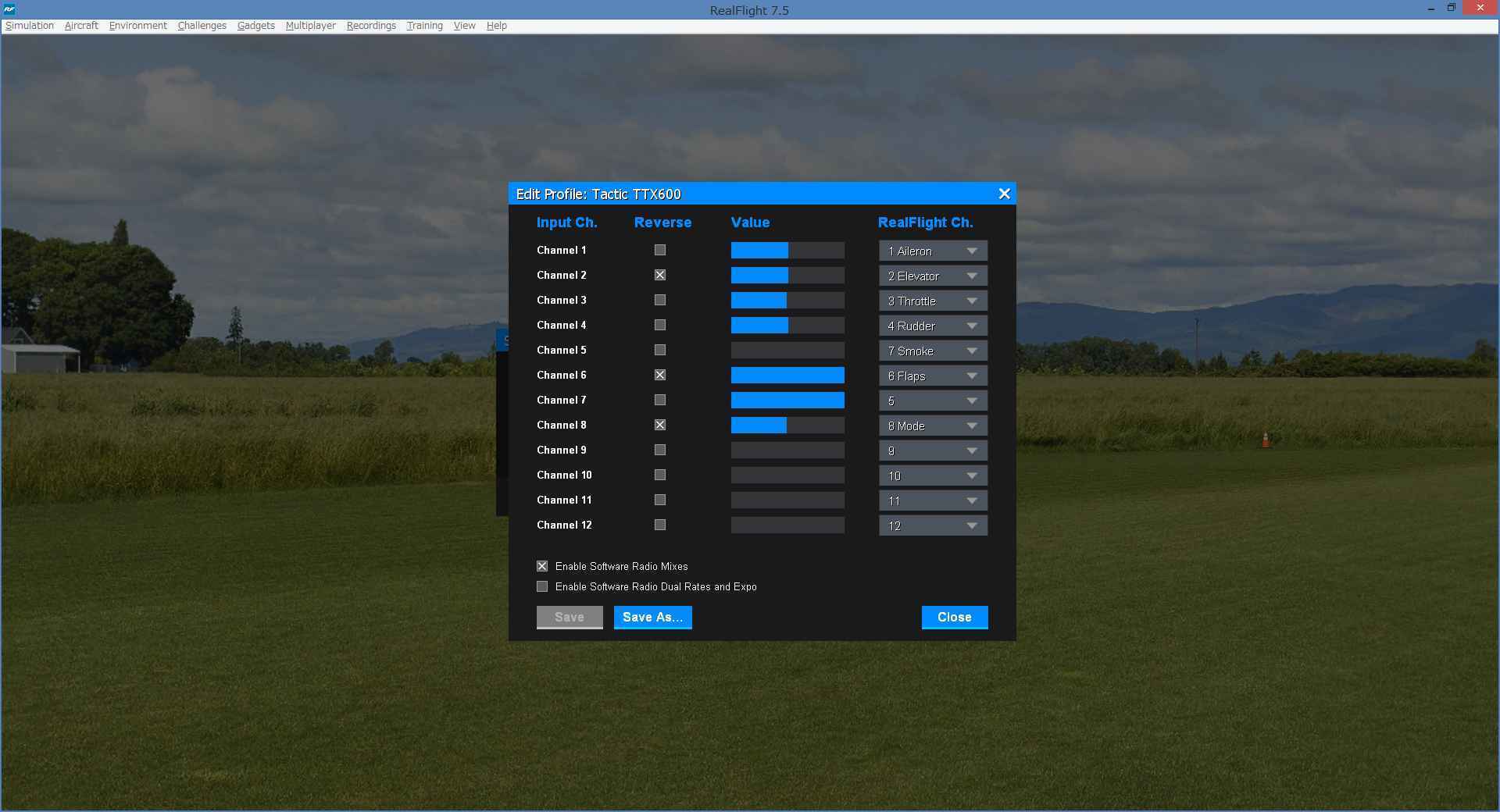Open the 7 Smoke channel dropdown
Image resolution: width=1500 pixels, height=812 pixels.
point(933,351)
